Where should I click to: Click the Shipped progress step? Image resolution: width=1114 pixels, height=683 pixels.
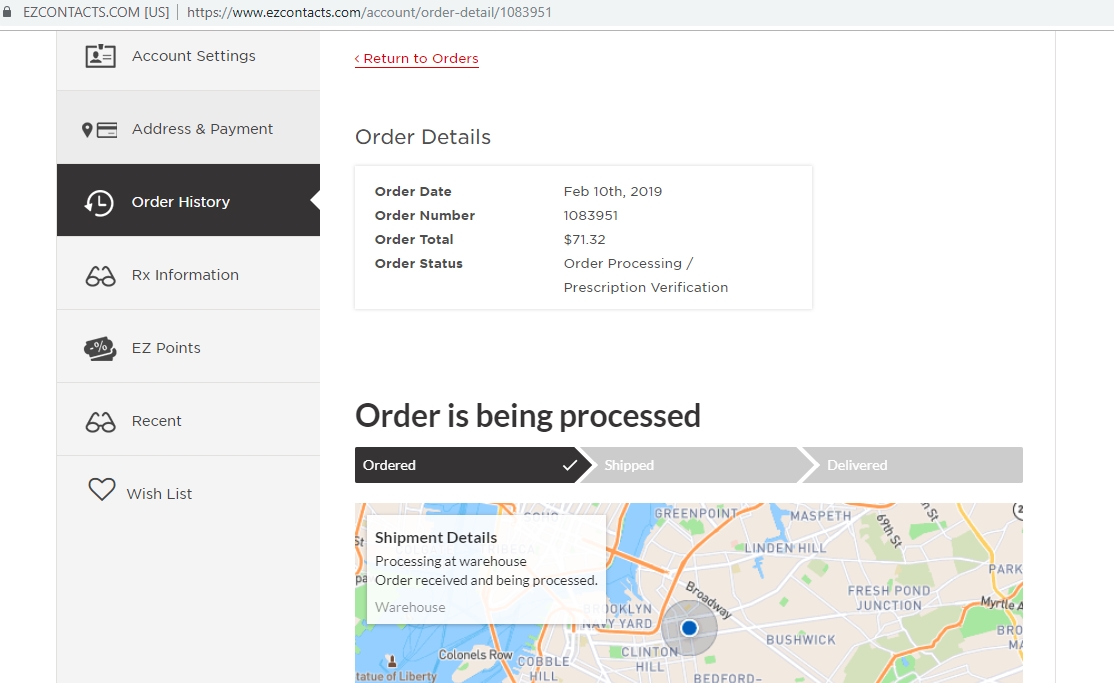click(x=690, y=465)
